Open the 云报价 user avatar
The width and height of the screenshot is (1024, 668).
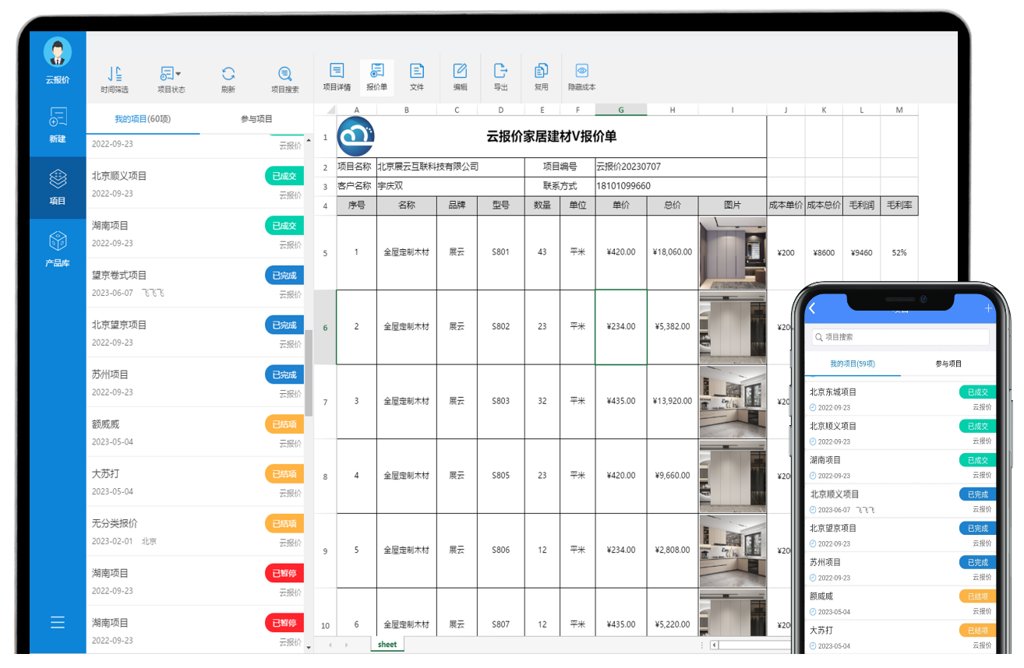tap(57, 52)
